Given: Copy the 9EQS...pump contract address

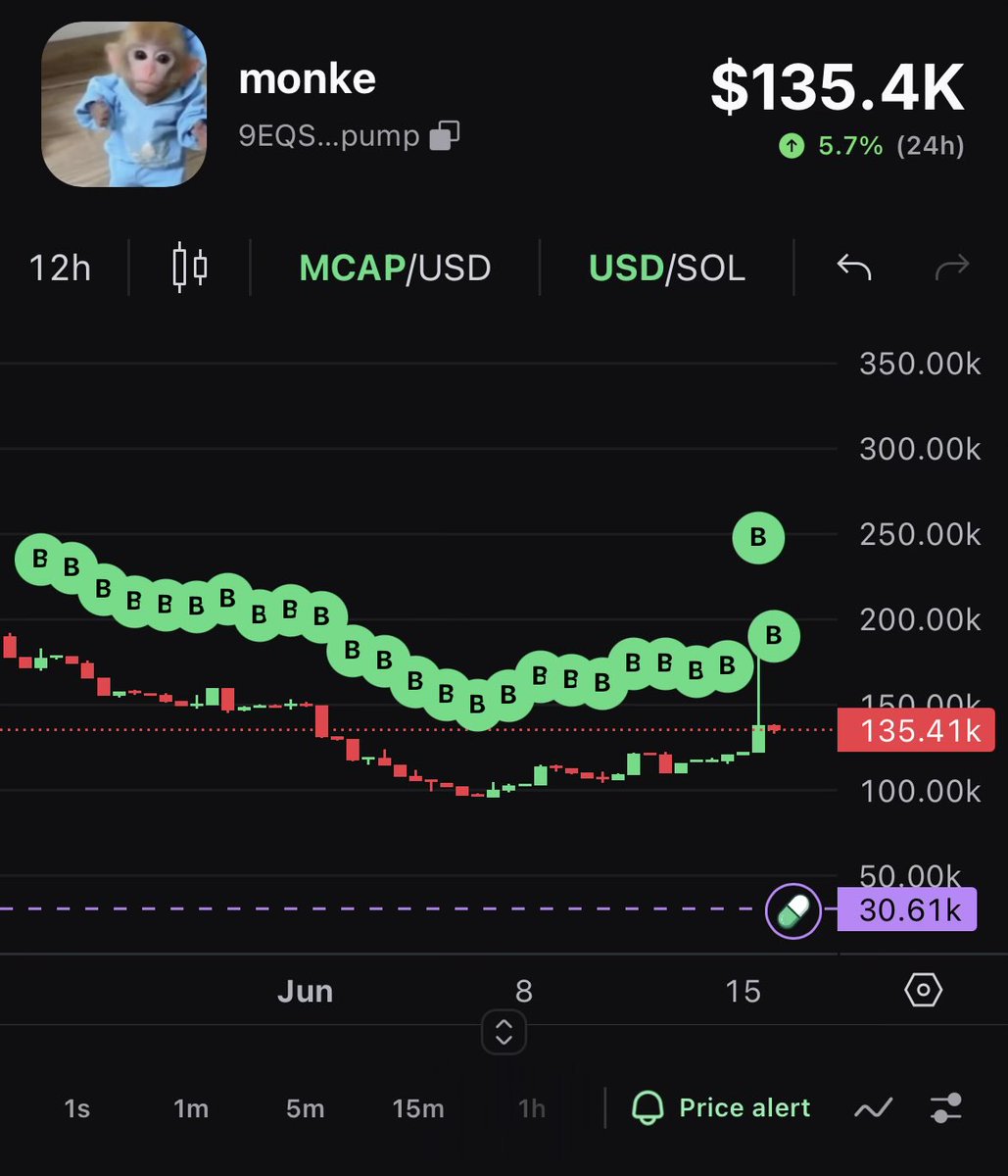Looking at the screenshot, I should (x=446, y=135).
